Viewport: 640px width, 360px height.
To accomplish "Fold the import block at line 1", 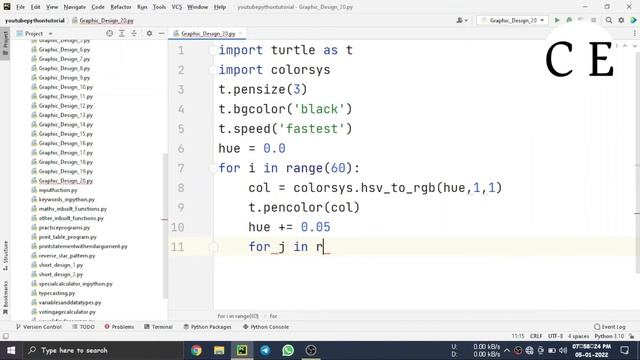I will [x=213, y=50].
